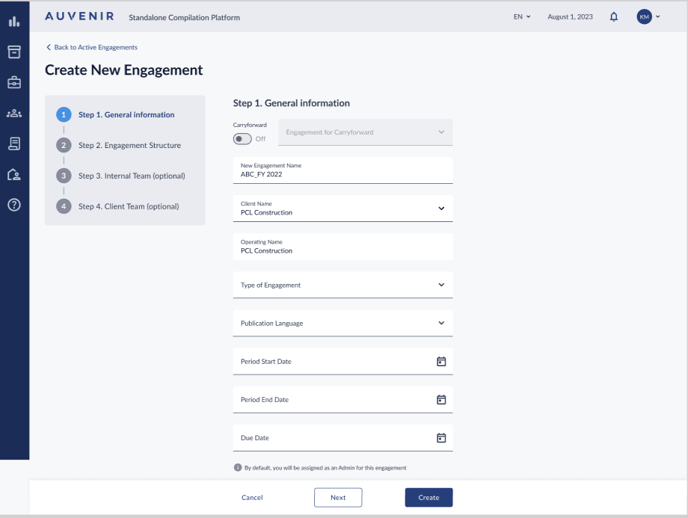Expand the Type of Engagement dropdown

point(441,285)
